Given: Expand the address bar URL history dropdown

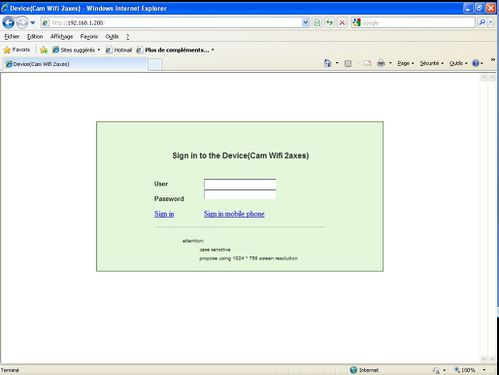Looking at the screenshot, I should [305, 23].
